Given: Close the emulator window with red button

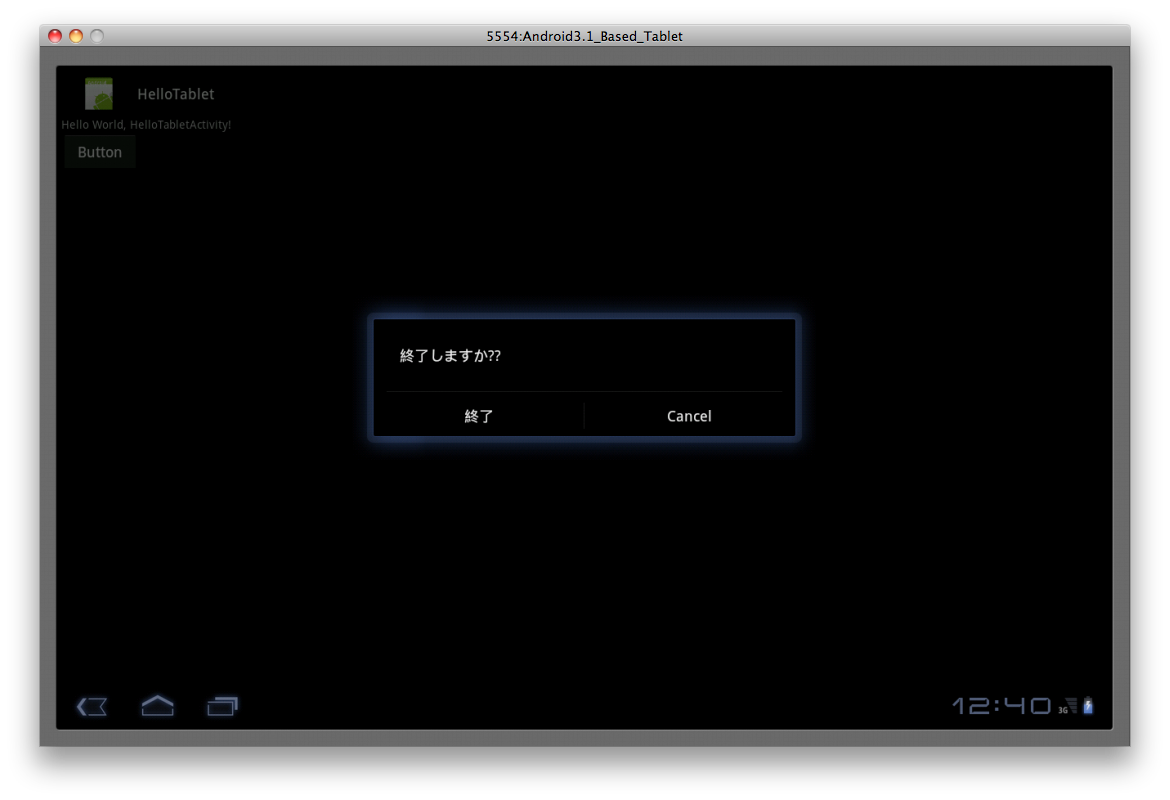Looking at the screenshot, I should tap(54, 36).
